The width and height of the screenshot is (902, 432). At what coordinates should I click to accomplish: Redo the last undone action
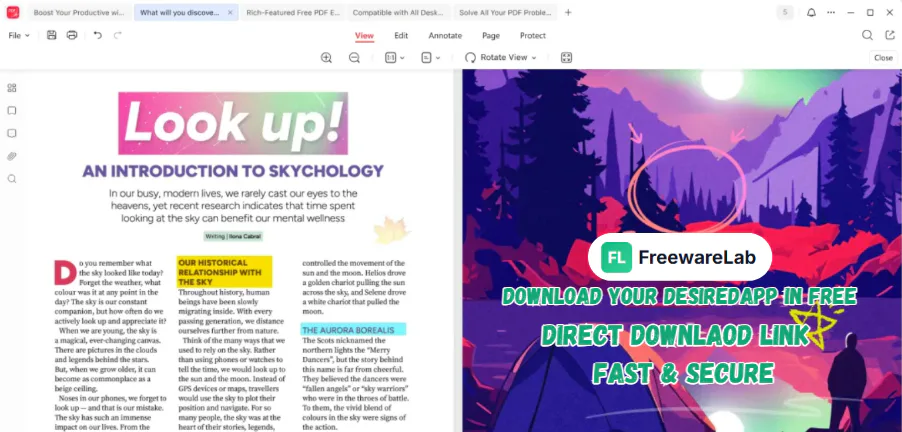pyautogui.click(x=117, y=35)
